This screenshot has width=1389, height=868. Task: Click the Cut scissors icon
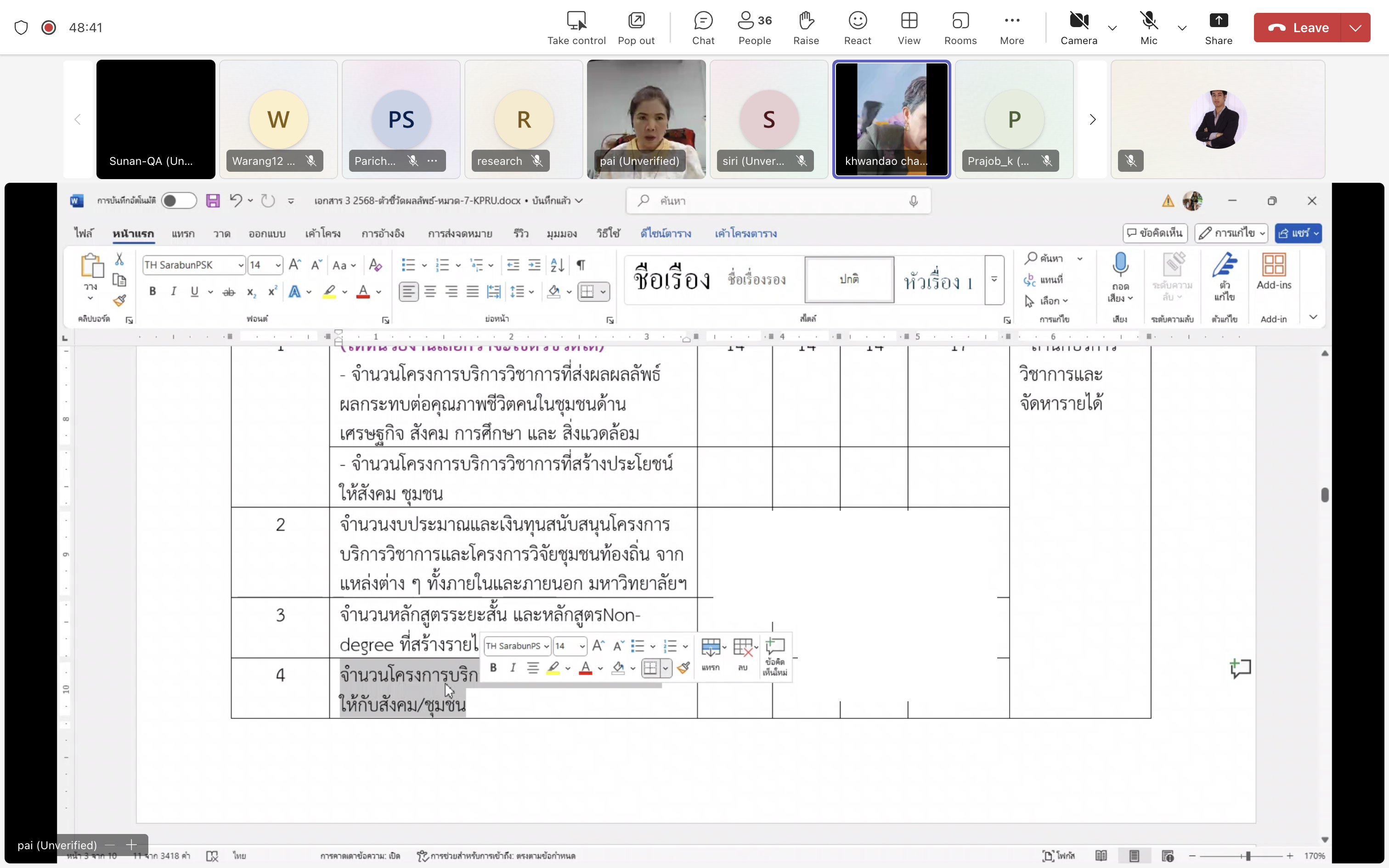point(119,259)
